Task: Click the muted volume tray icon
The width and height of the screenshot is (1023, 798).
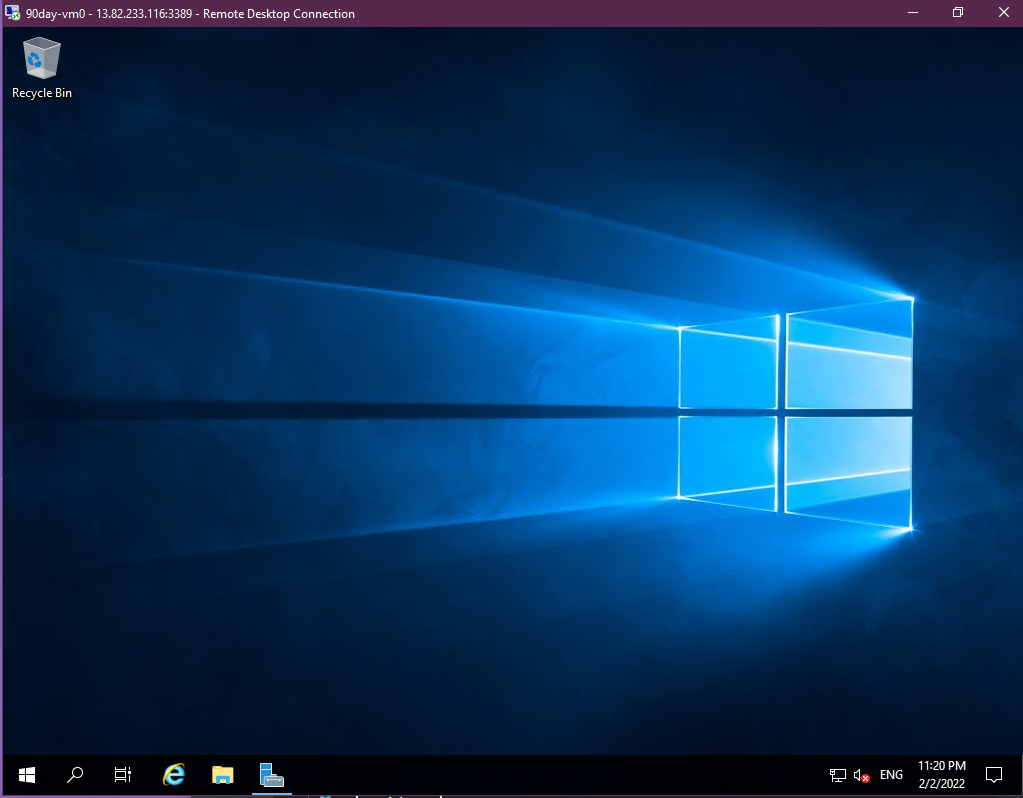Action: [x=861, y=775]
